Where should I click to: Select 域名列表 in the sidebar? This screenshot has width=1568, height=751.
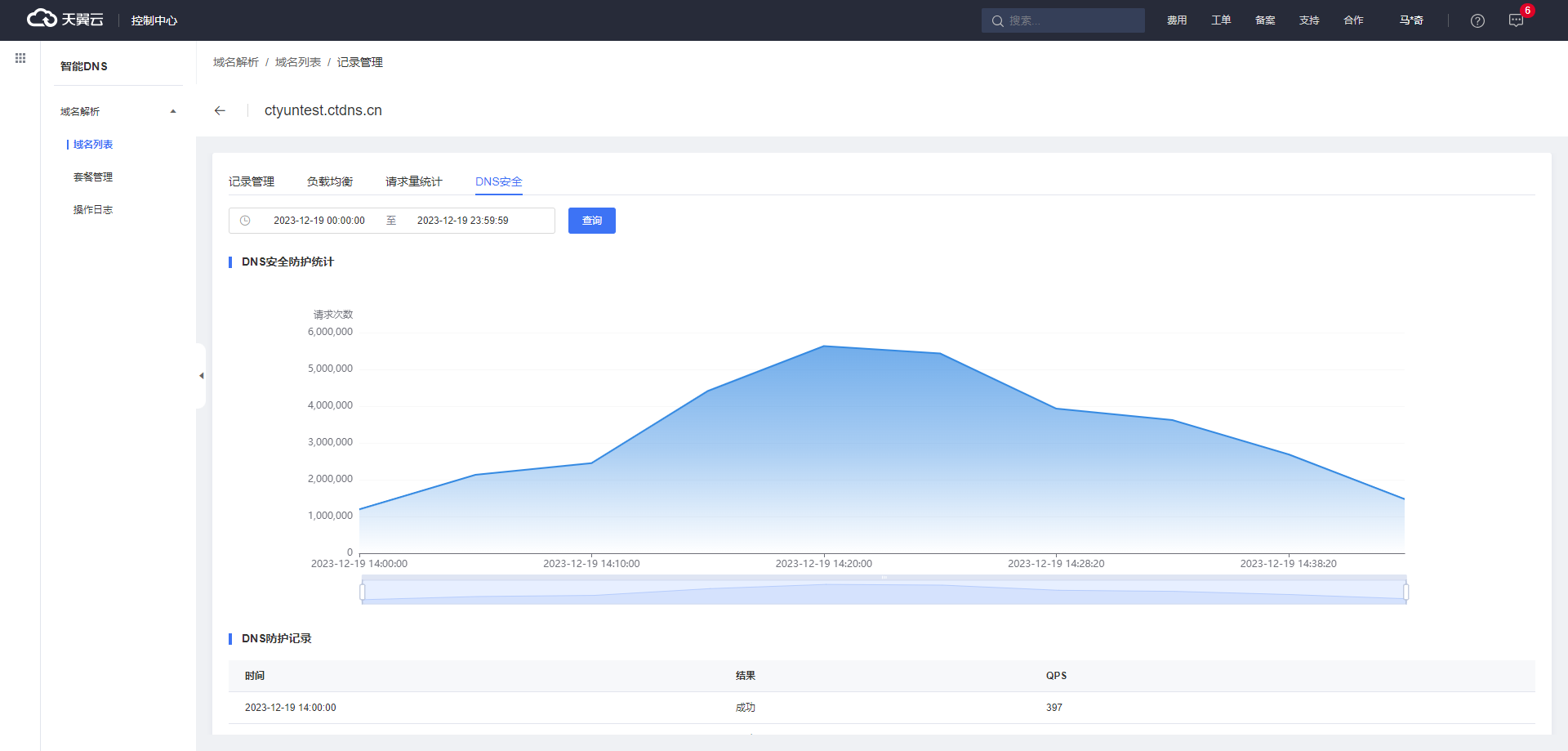pyautogui.click(x=93, y=145)
